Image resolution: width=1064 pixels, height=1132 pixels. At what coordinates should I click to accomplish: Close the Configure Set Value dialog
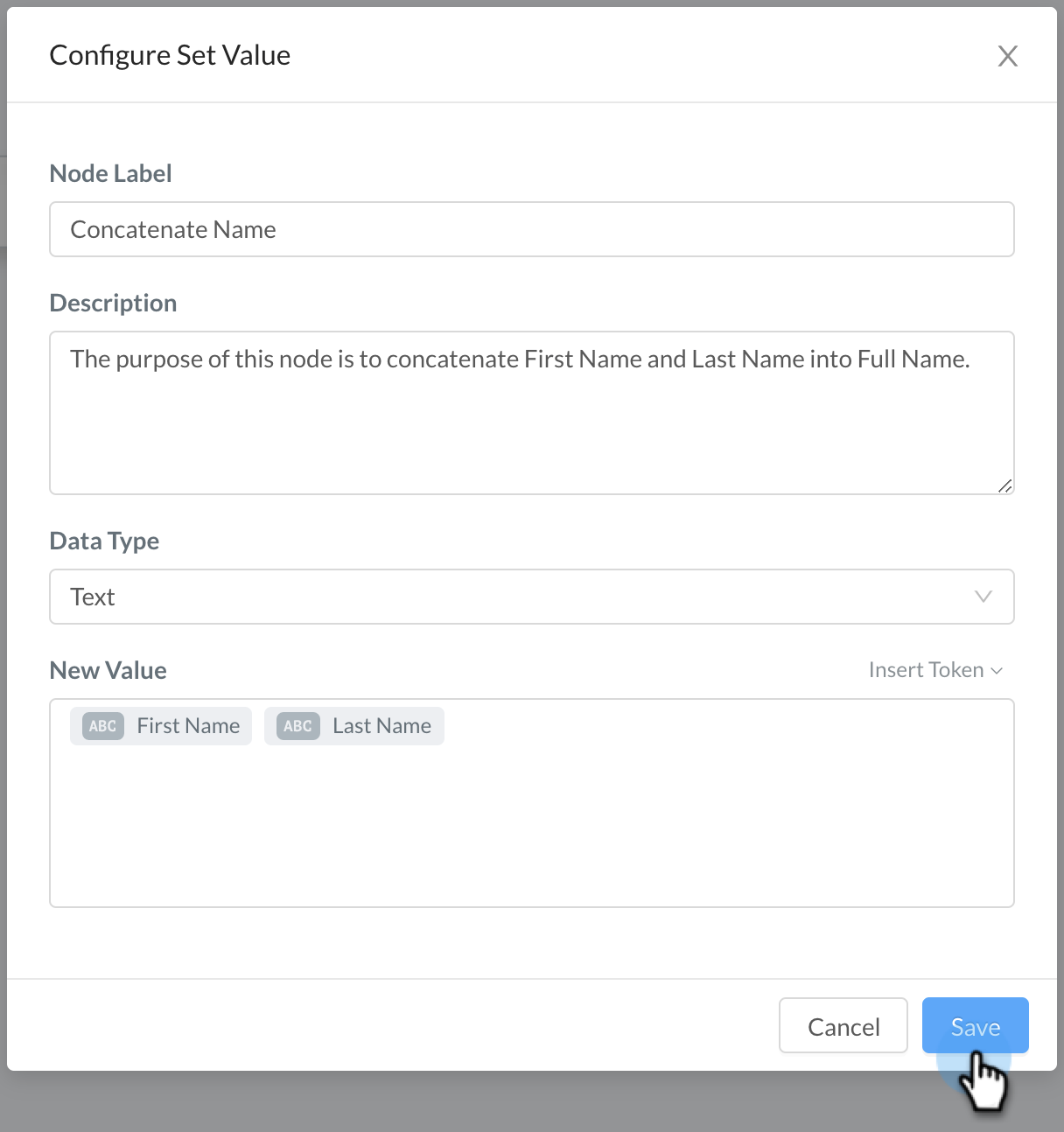click(x=1008, y=56)
